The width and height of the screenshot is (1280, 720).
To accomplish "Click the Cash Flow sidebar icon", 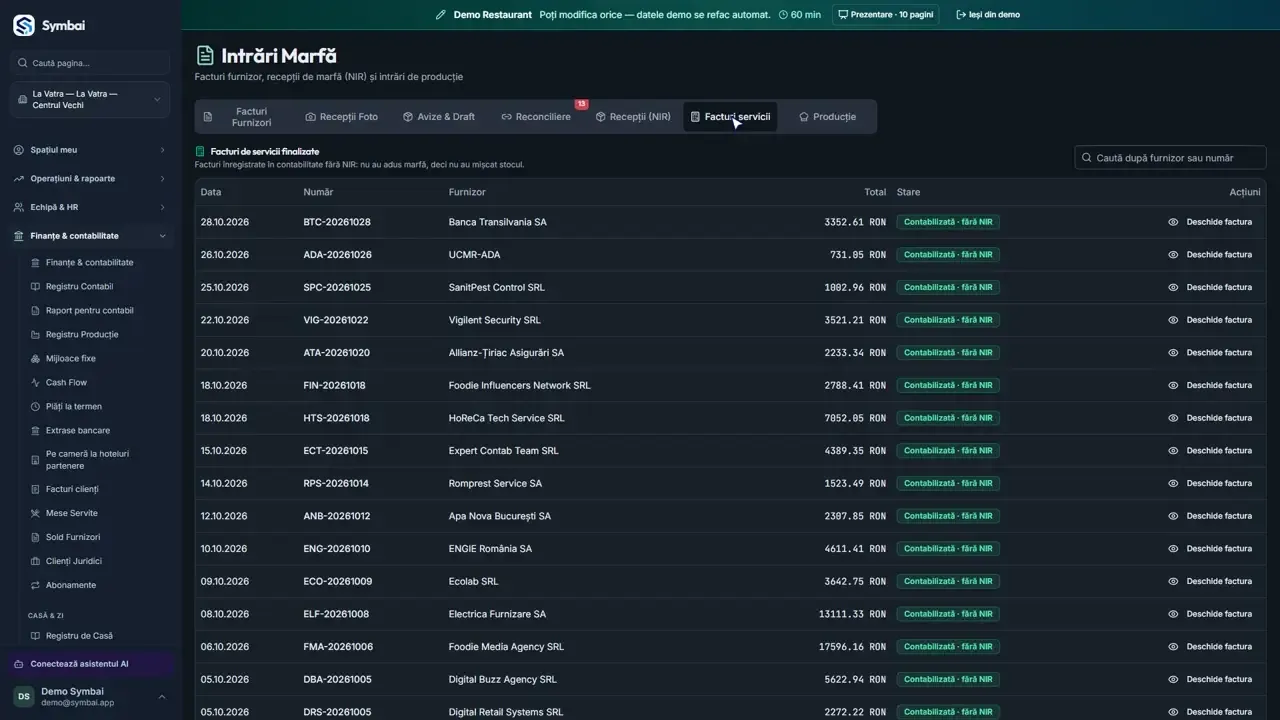I will click(36, 383).
